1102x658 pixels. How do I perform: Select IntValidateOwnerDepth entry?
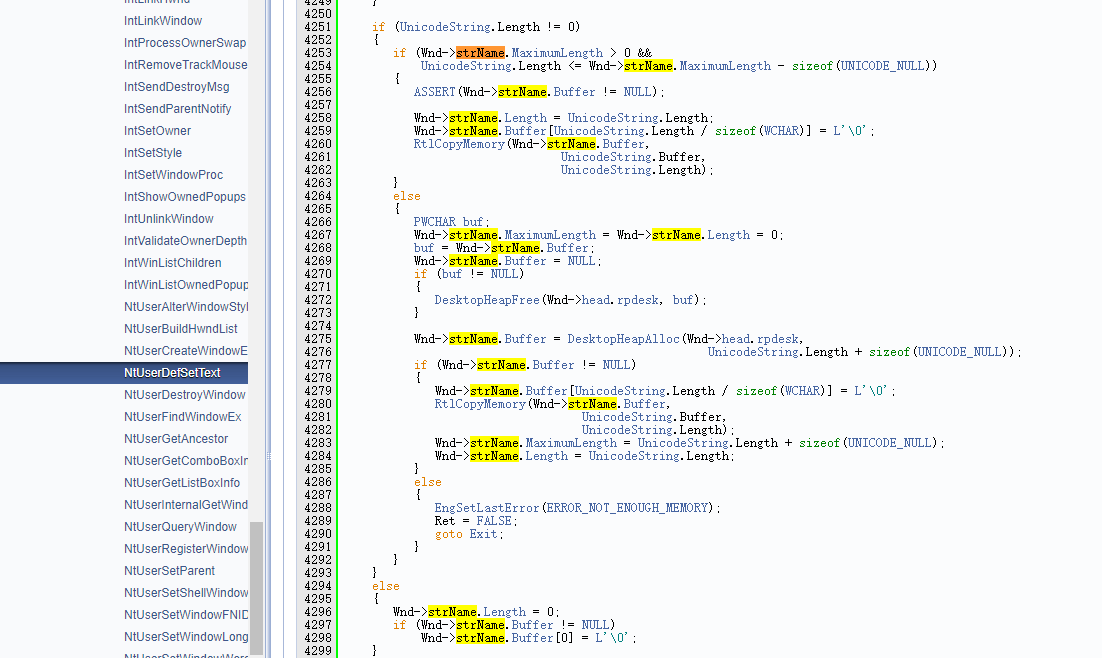[x=186, y=240]
